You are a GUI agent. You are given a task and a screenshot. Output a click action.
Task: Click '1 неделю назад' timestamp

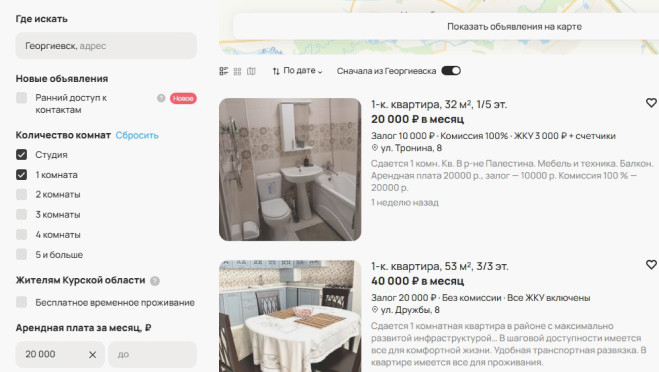405,203
